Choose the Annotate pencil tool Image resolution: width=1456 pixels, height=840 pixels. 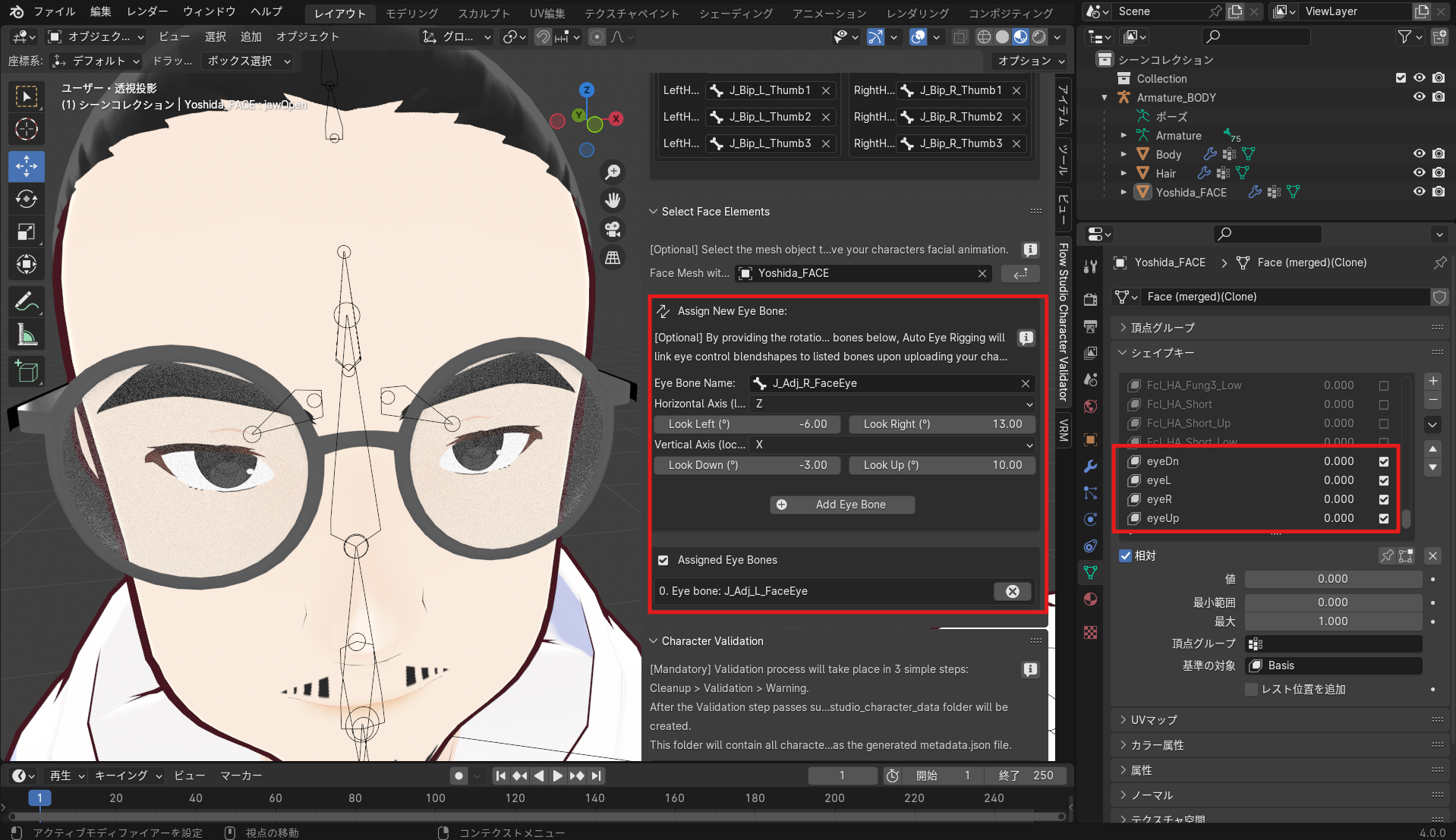point(27,302)
